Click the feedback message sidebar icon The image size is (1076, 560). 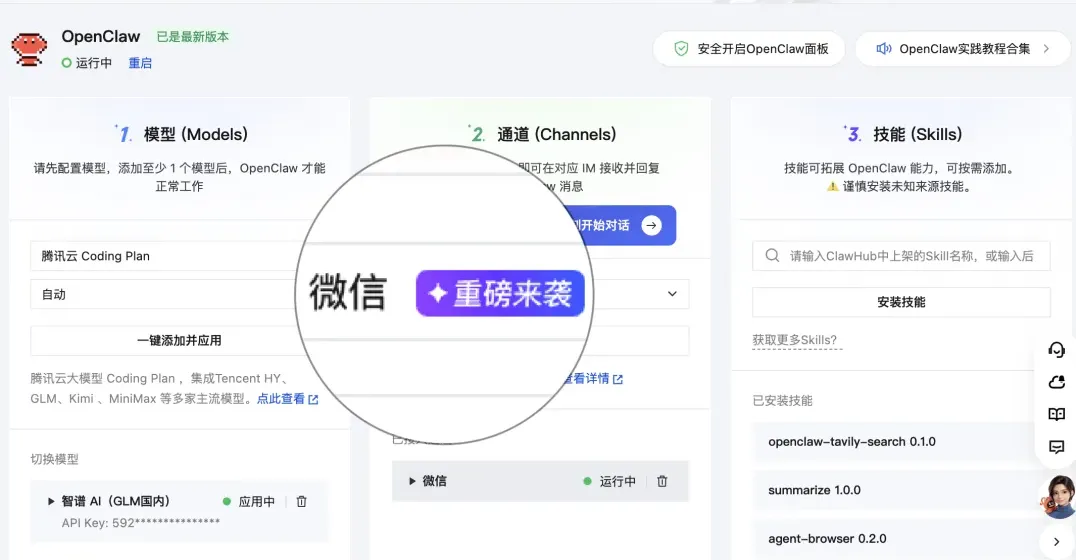pos(1057,447)
